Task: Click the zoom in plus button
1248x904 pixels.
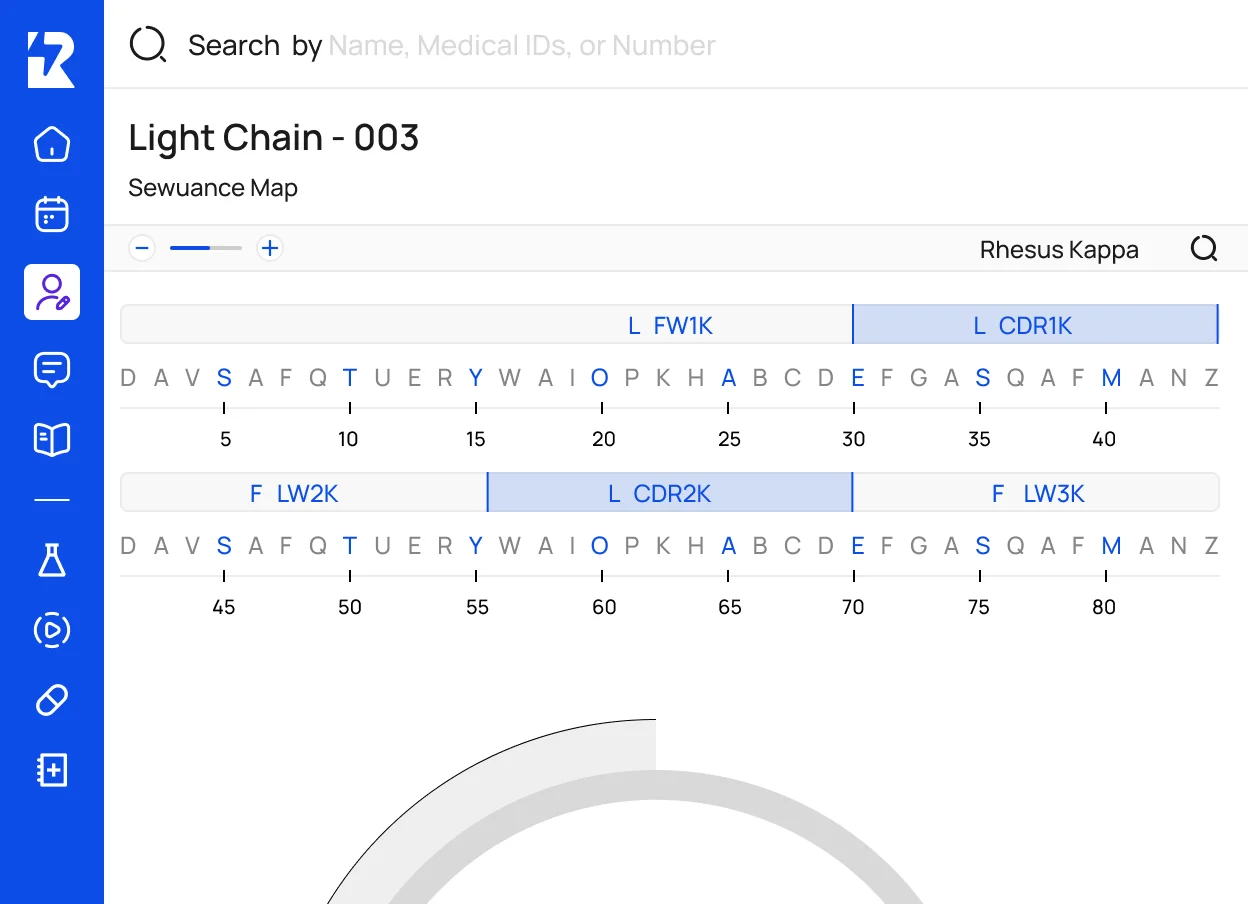Action: click(x=269, y=248)
